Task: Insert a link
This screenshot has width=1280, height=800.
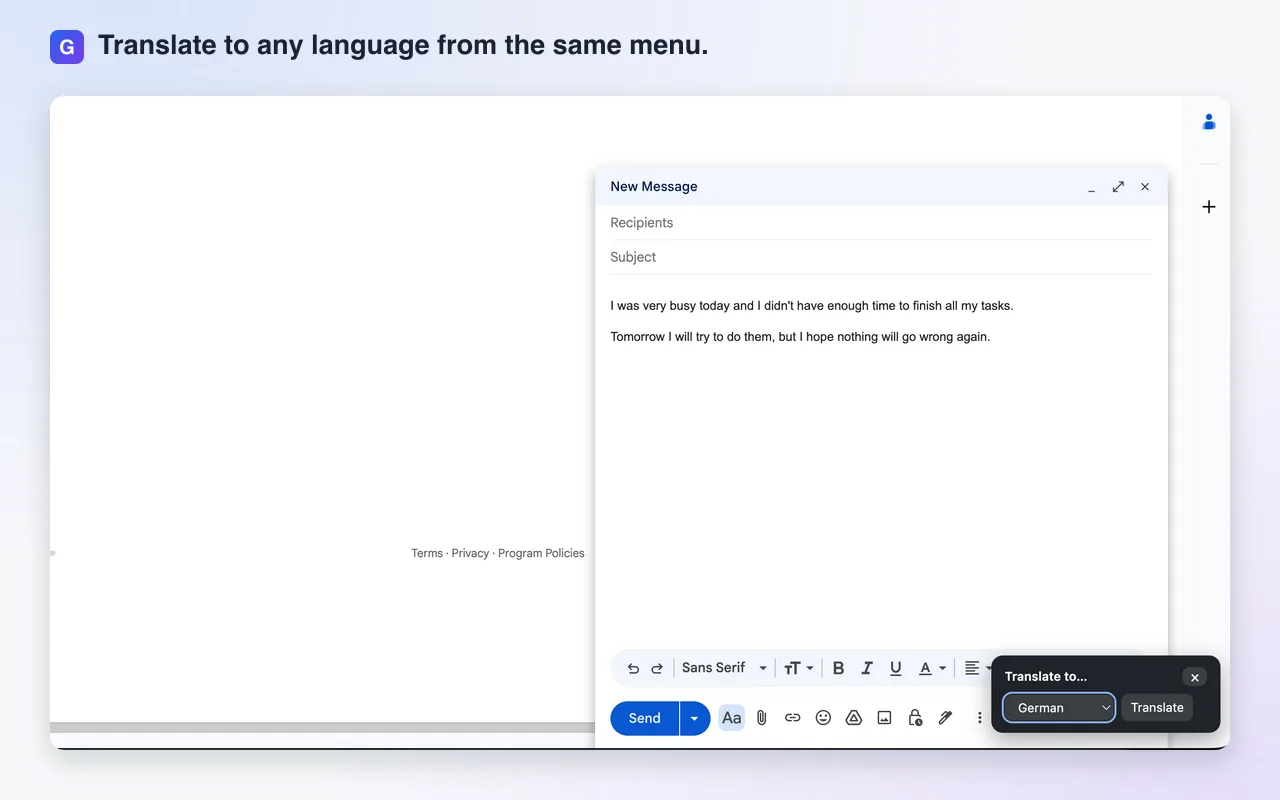Action: coord(792,718)
